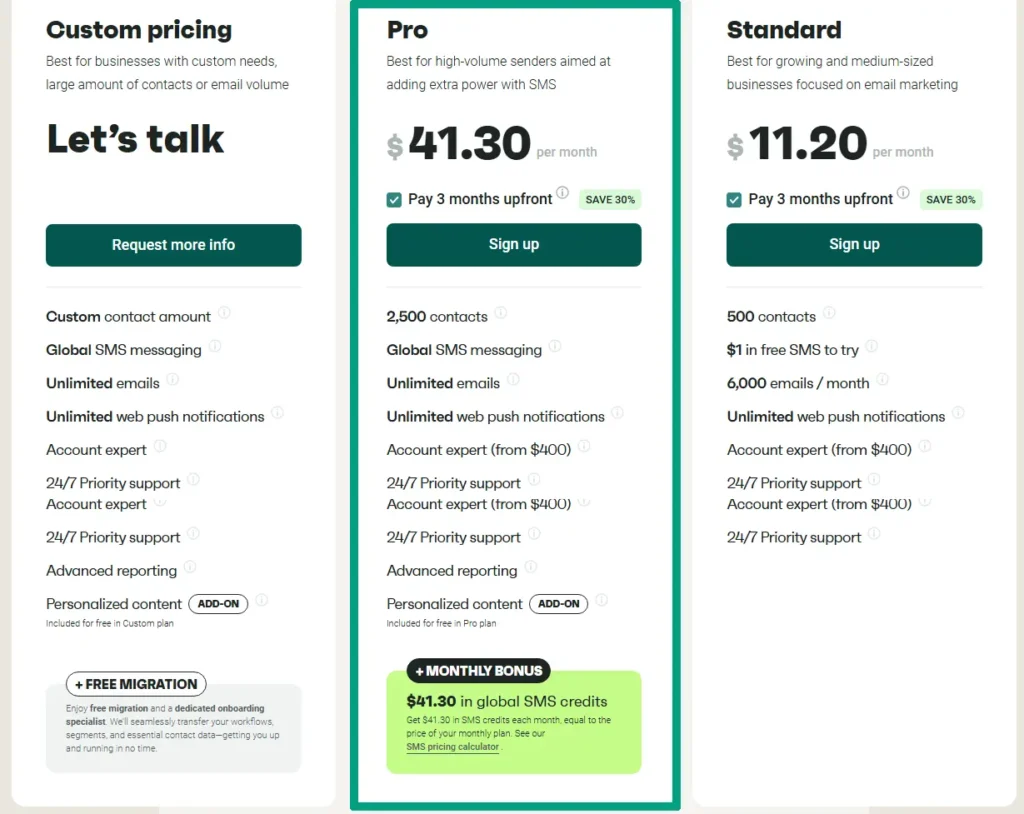Click info icon beside Standard Unlimited web push notifications

point(958,413)
